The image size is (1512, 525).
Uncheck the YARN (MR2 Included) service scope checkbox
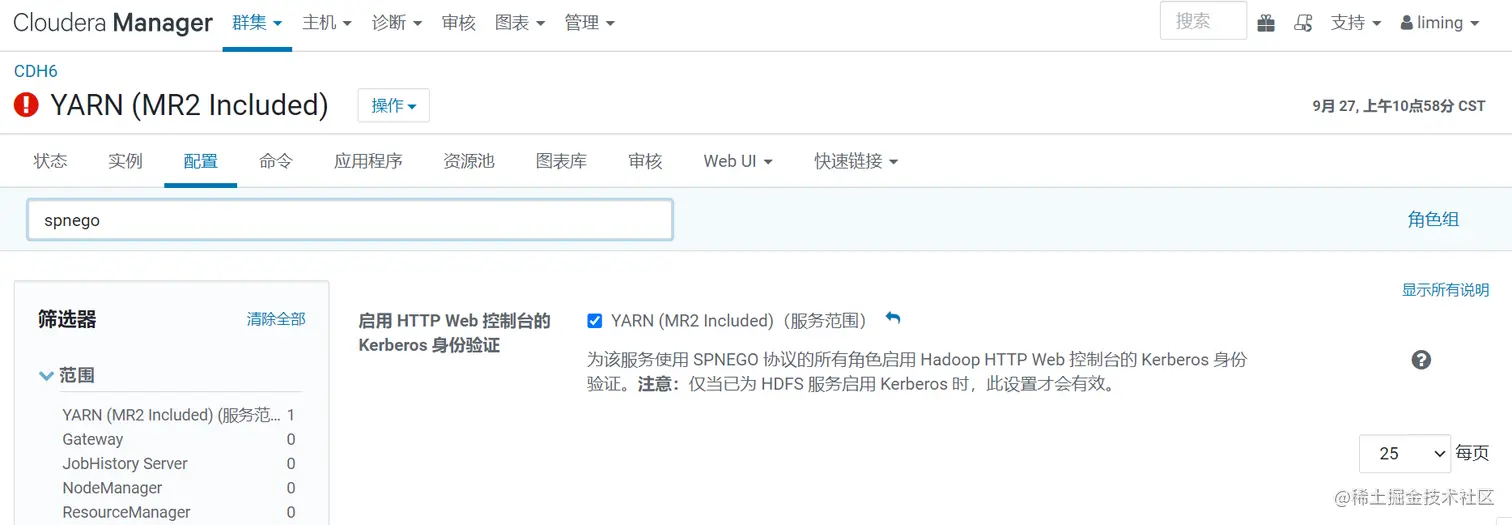pyautogui.click(x=595, y=321)
